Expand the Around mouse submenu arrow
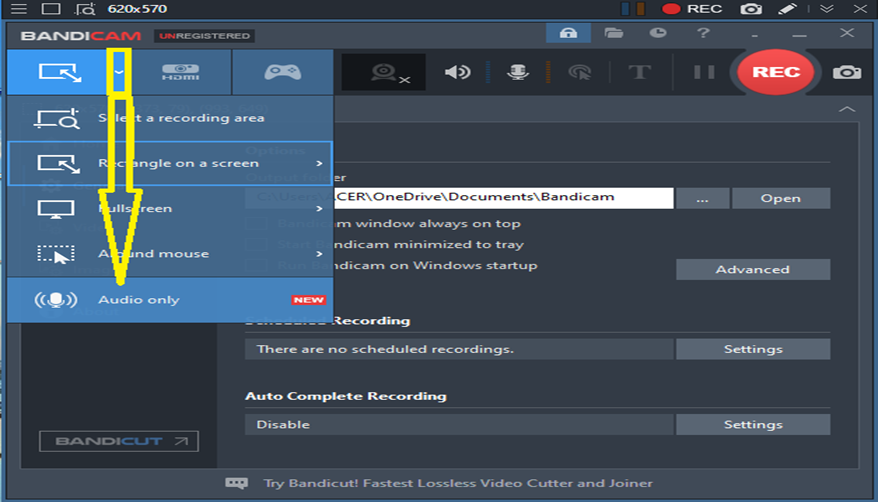The height and width of the screenshot is (502, 878). click(x=319, y=254)
